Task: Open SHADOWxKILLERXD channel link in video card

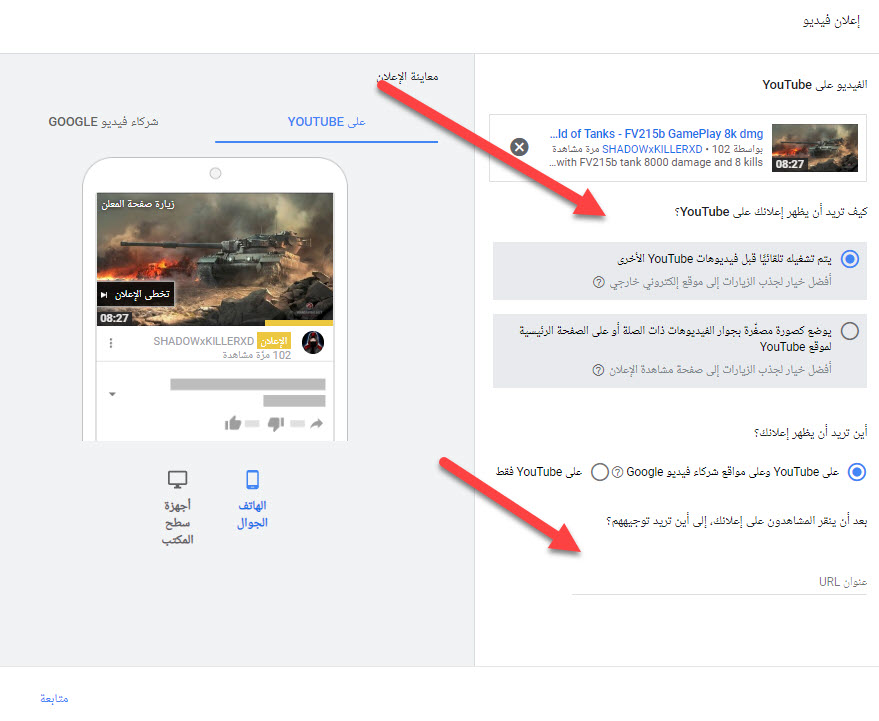Action: tap(652, 149)
